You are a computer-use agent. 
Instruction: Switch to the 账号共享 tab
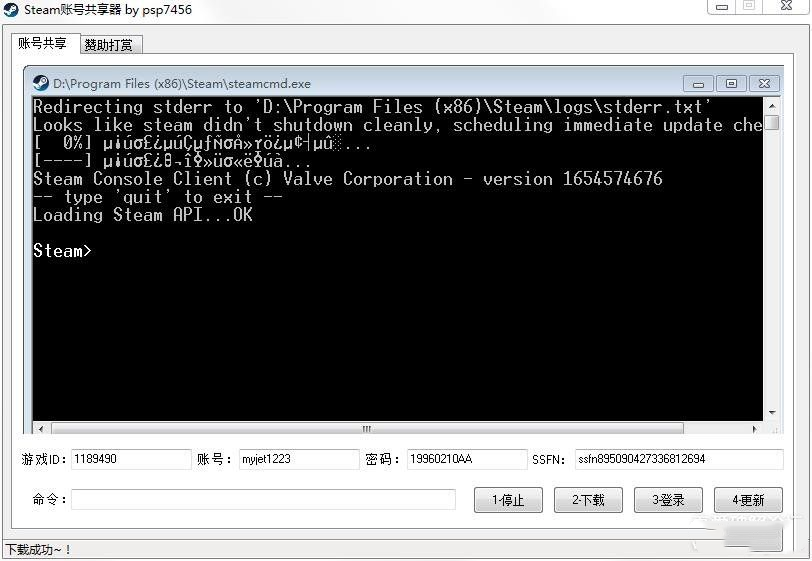(x=42, y=44)
